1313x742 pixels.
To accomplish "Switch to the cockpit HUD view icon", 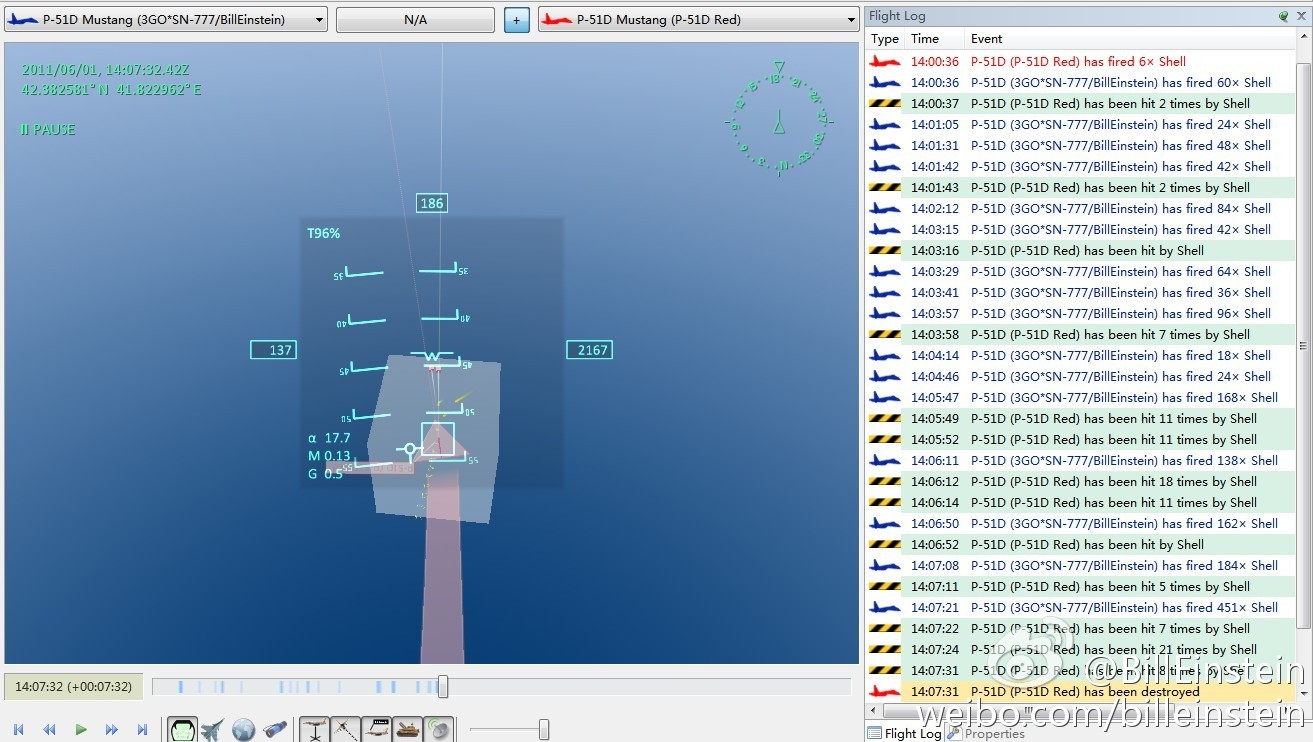I will tap(181, 730).
